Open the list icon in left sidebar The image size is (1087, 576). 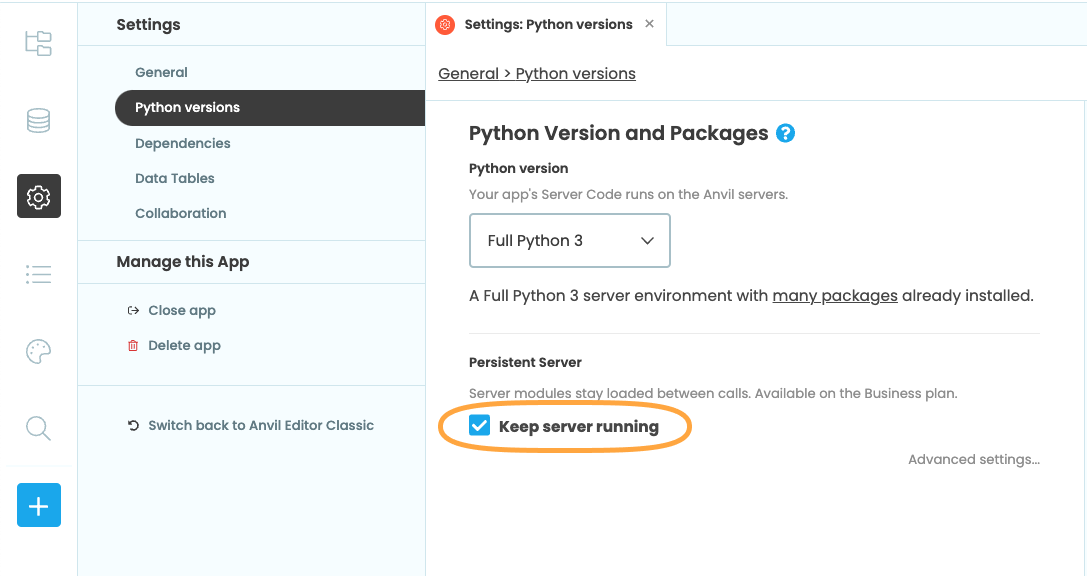(x=38, y=274)
